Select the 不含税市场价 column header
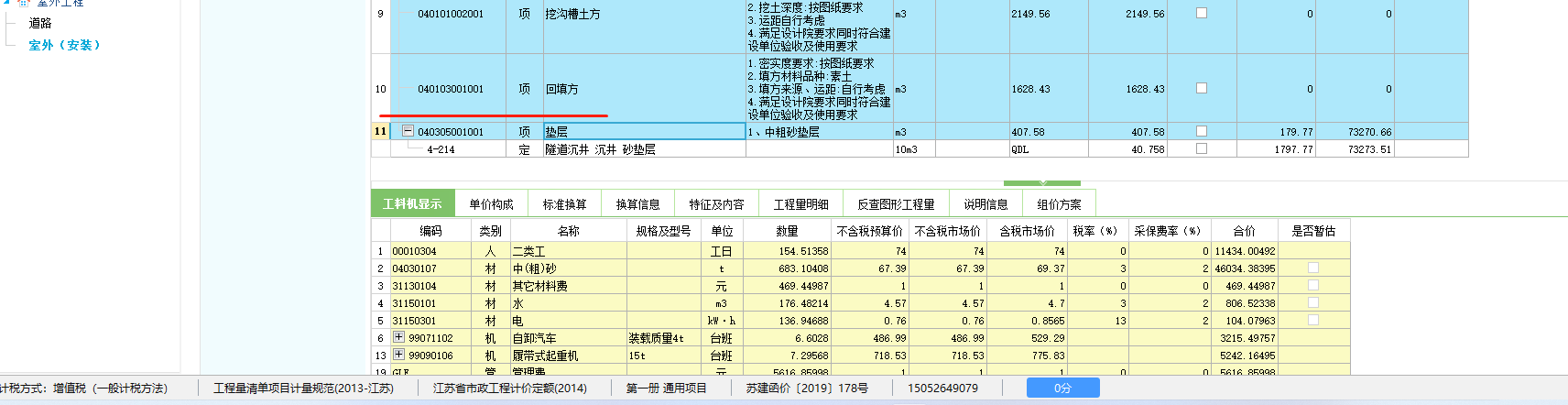Screen dimensions: 1568x405 pyautogui.click(x=948, y=231)
